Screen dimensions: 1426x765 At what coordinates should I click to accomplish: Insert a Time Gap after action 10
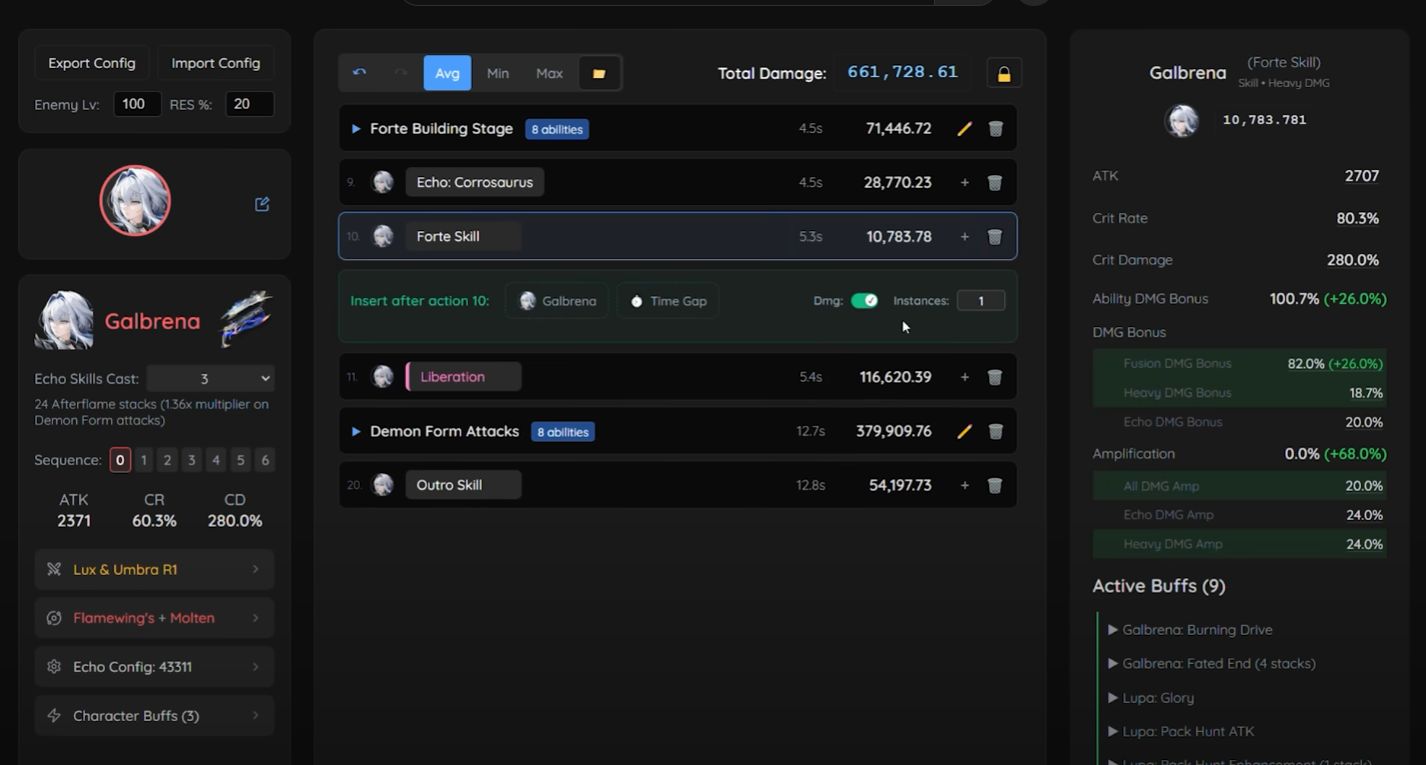click(x=667, y=301)
